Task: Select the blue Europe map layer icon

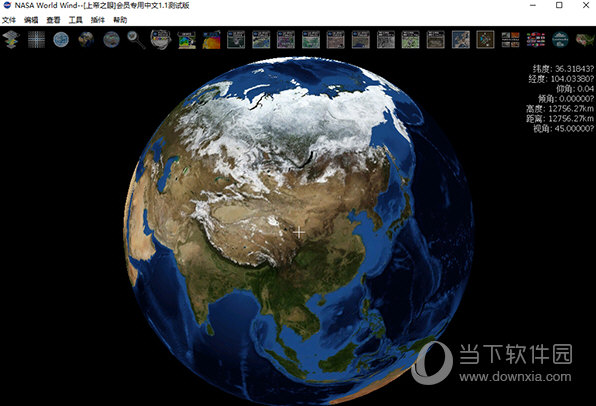Action: [x=461, y=40]
